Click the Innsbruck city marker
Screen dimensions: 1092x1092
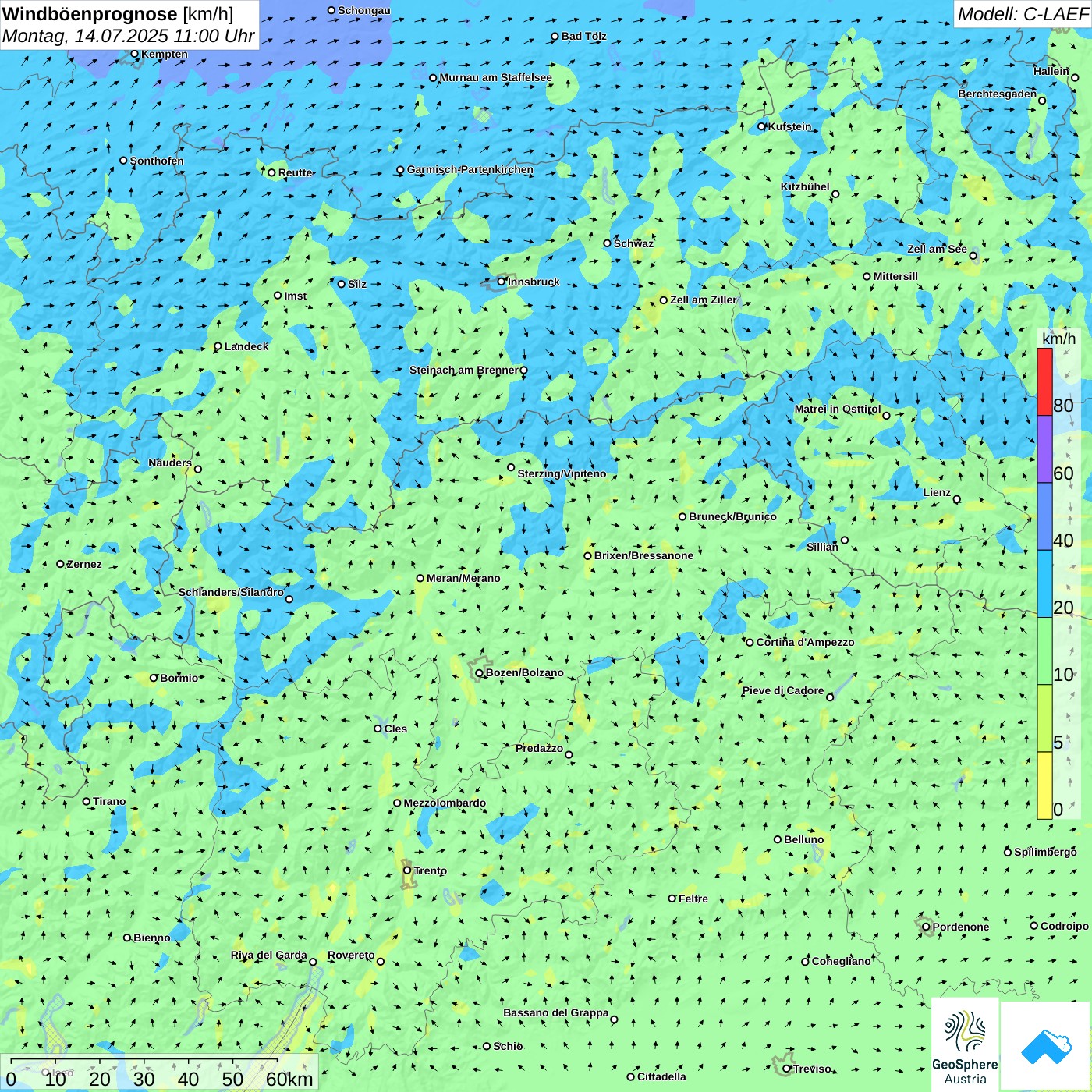click(502, 282)
